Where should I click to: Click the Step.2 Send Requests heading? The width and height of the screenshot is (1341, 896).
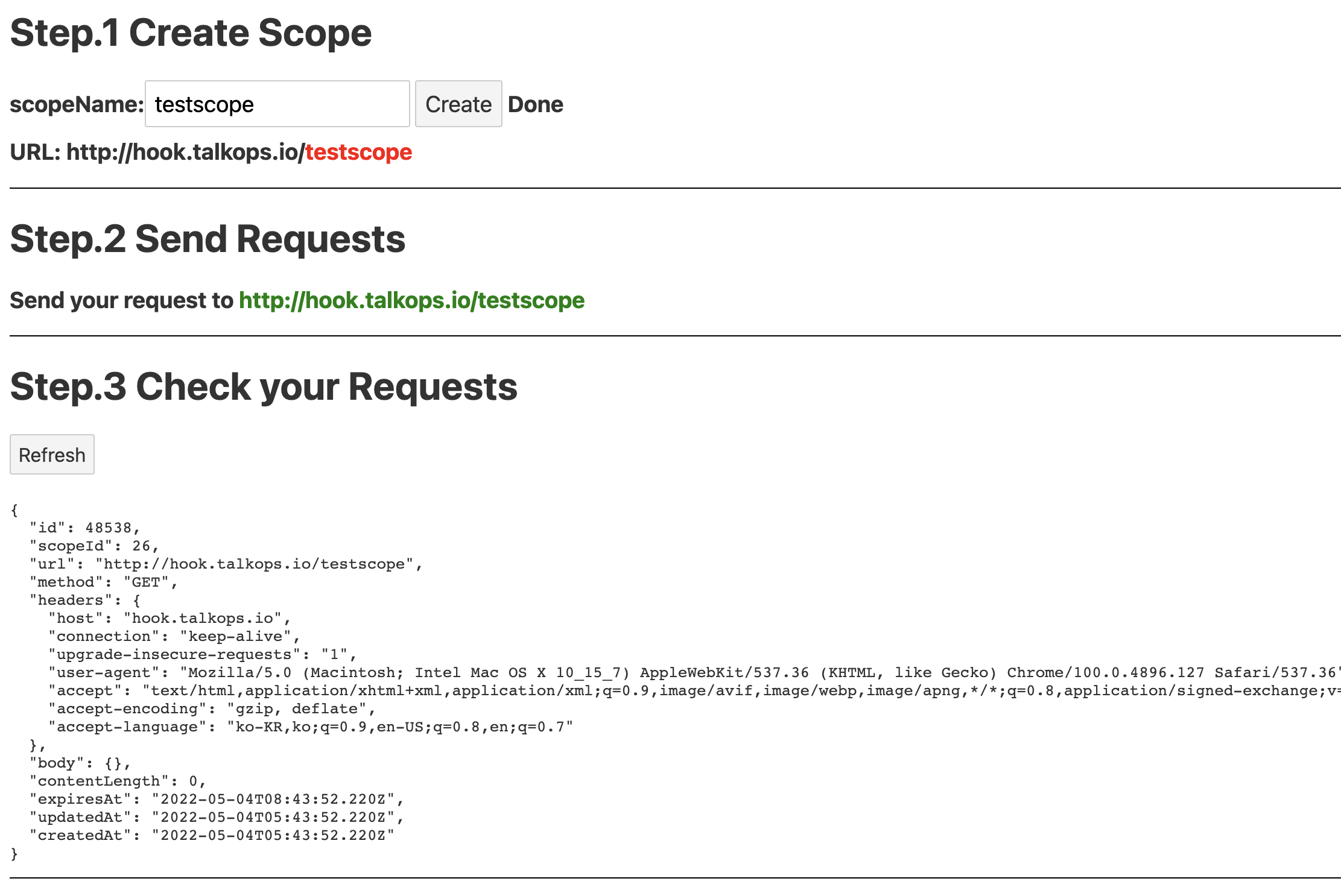208,239
